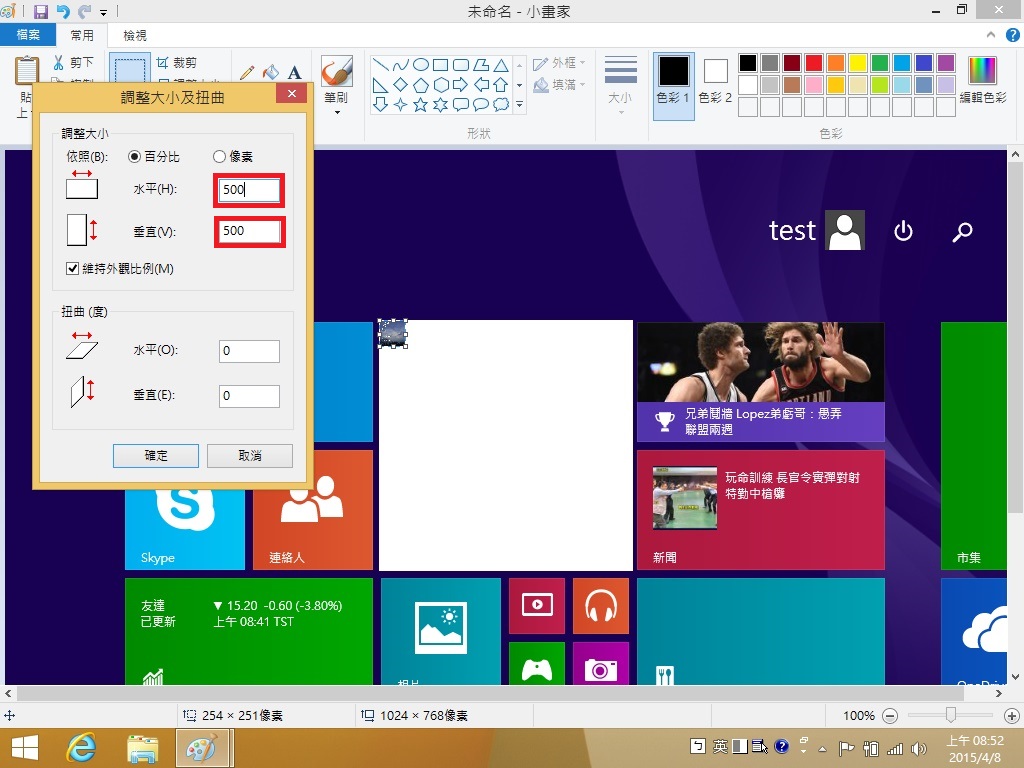
Task: Select the Five-point star shape
Action: pos(421,104)
